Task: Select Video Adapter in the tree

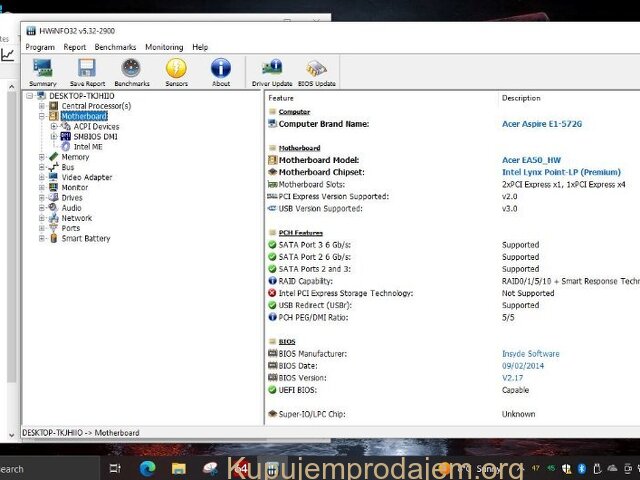Action: coord(86,177)
